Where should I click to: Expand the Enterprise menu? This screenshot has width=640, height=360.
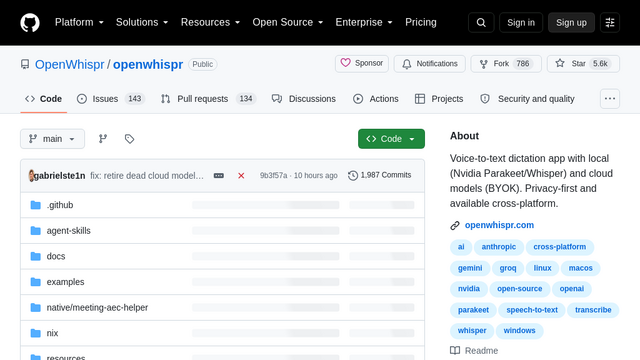coord(364,22)
